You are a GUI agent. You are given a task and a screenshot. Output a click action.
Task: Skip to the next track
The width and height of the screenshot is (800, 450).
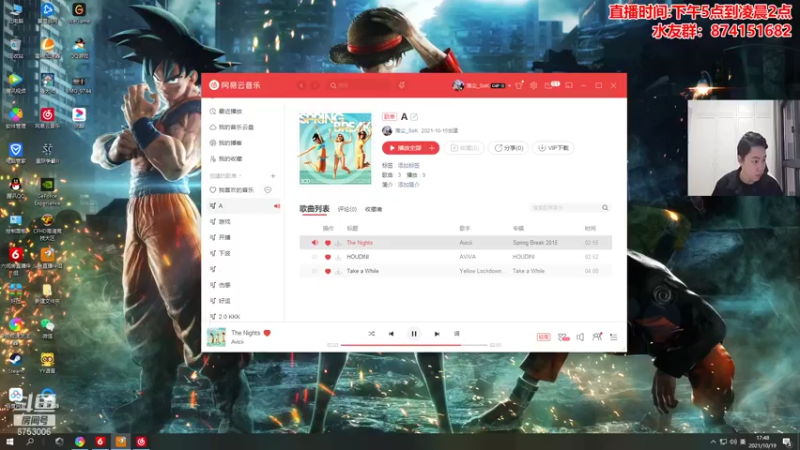pos(437,334)
